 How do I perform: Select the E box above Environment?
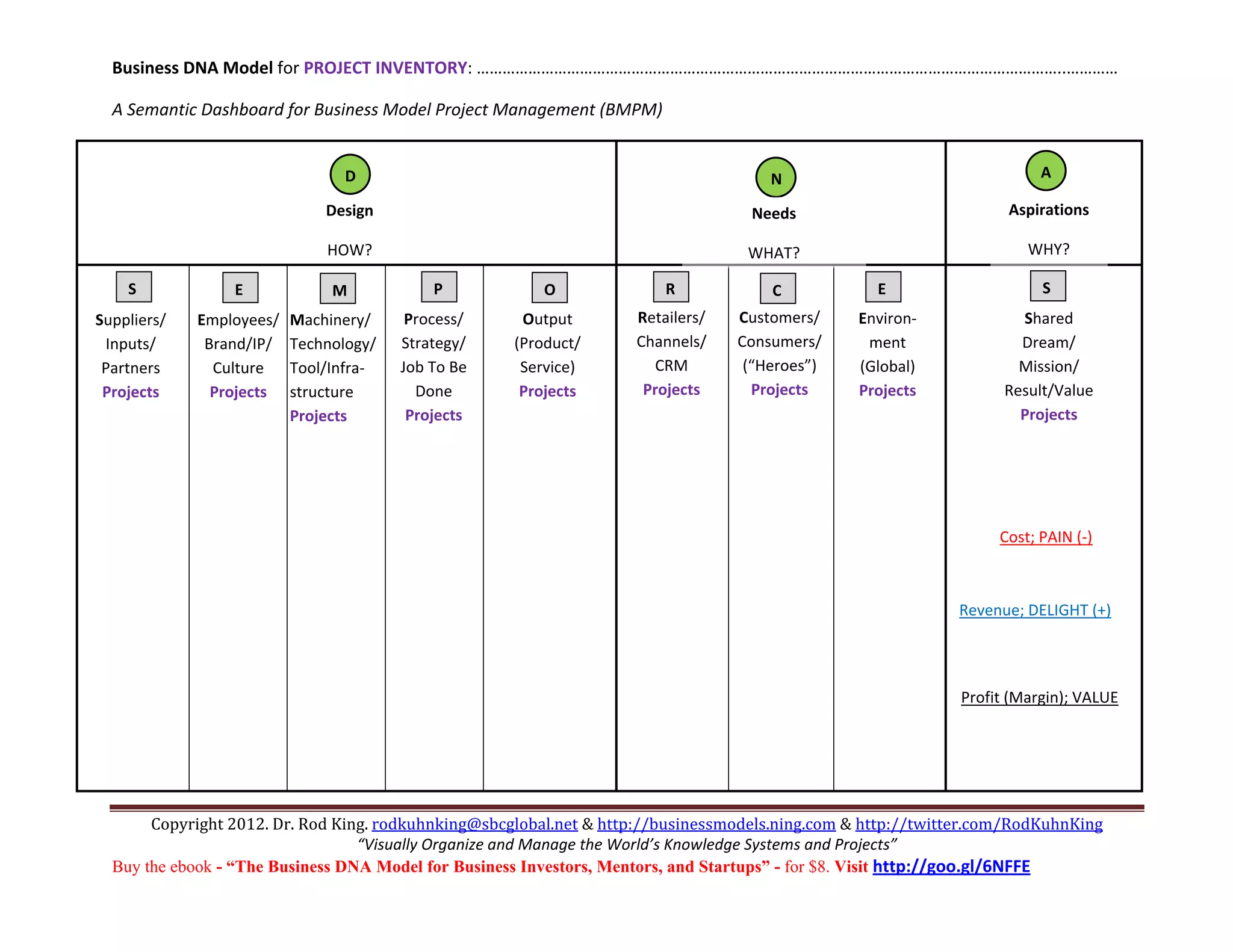coord(883,286)
